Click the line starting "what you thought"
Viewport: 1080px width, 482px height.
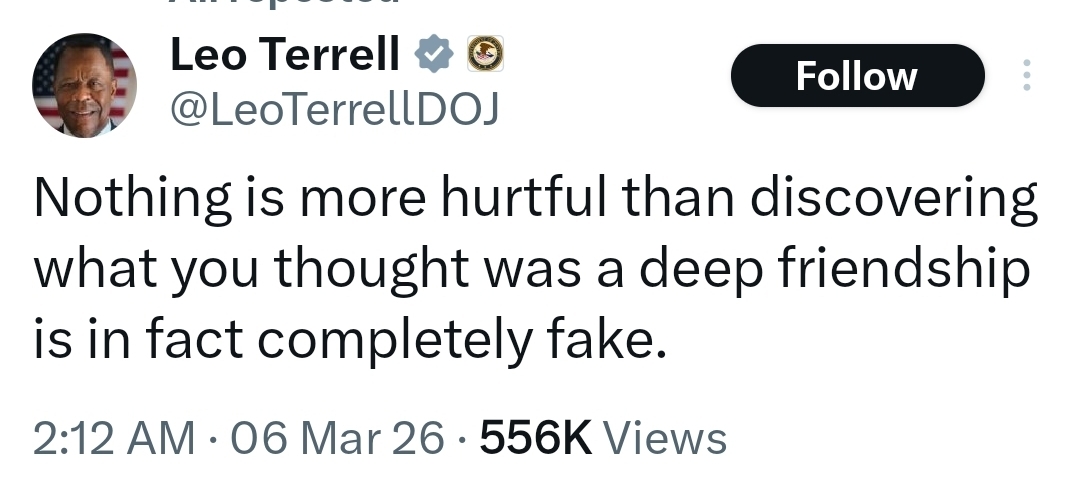coord(532,269)
